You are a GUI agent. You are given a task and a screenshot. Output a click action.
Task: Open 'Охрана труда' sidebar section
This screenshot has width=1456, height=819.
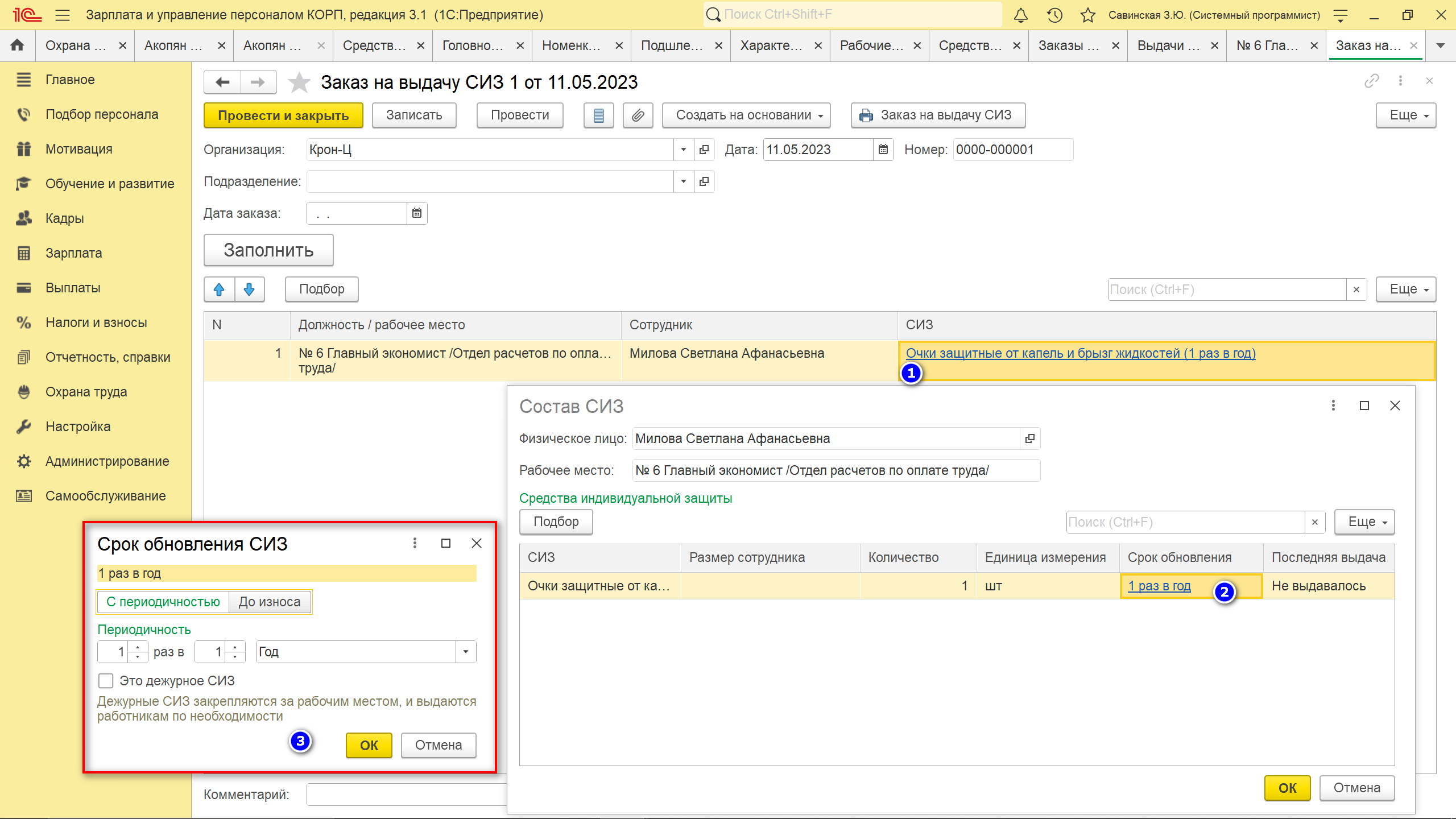(x=86, y=392)
